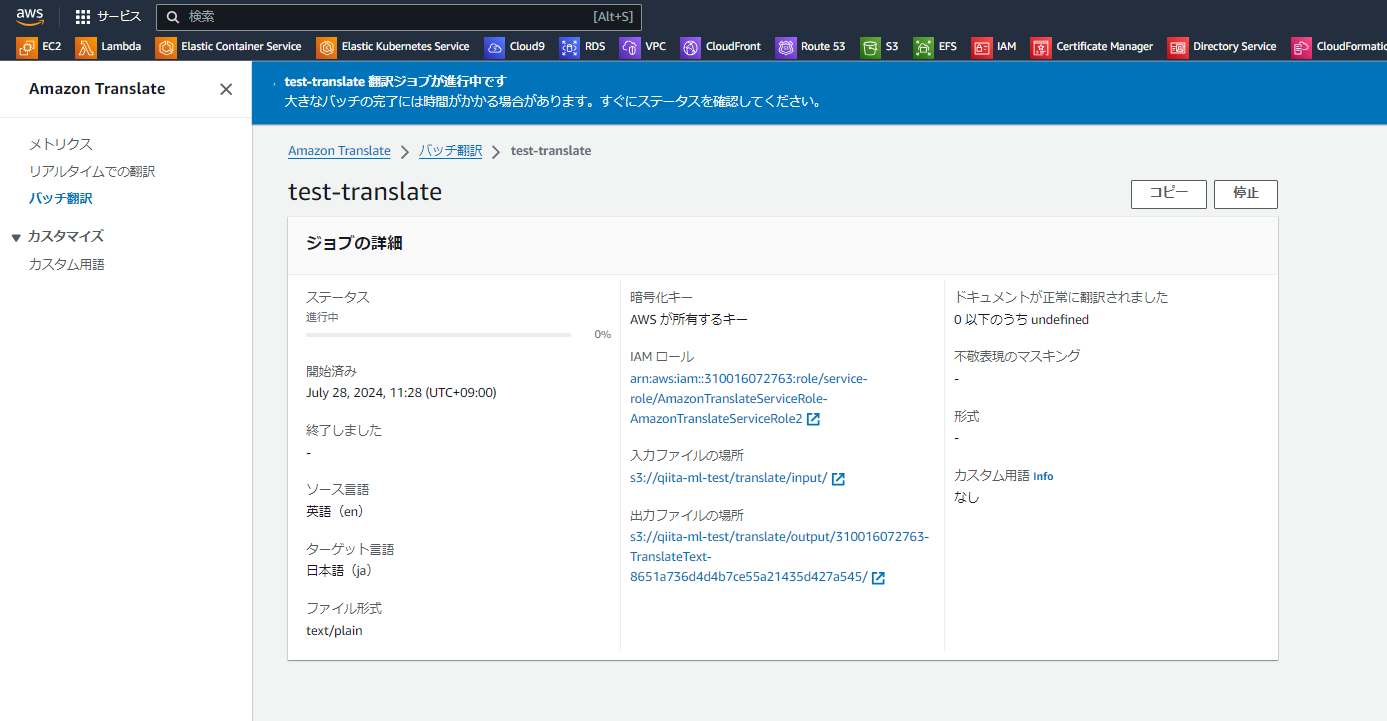The width and height of the screenshot is (1387, 721).
Task: Open the IAM shortcut icon
Action: point(982,47)
